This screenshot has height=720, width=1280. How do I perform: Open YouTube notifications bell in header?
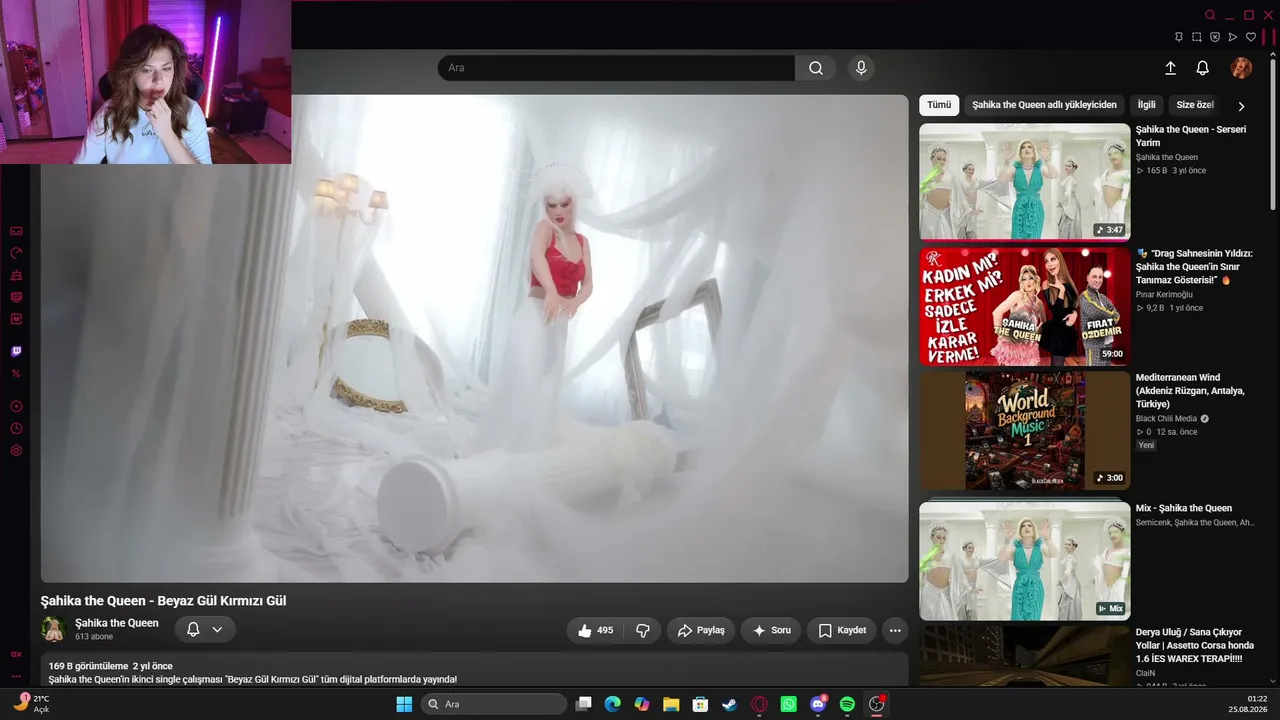click(1203, 68)
